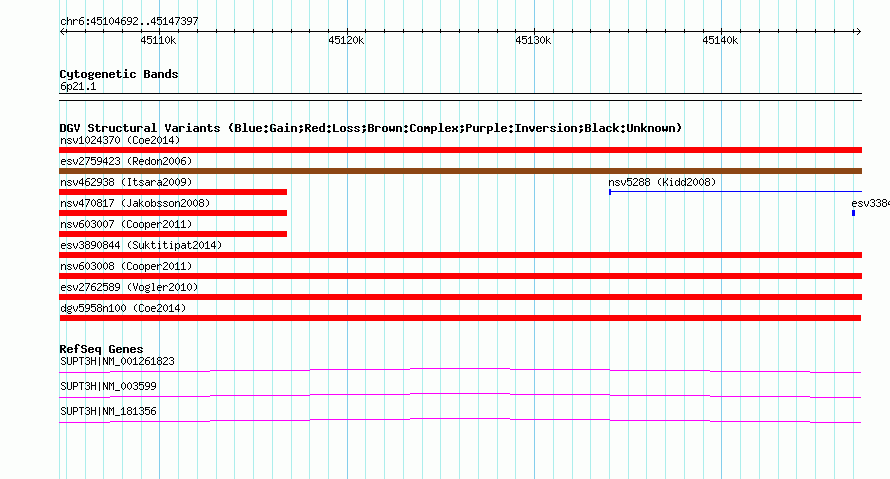Open variant nsv1024370 (Coe2014) label
This screenshot has height=479, width=890.
120,140
